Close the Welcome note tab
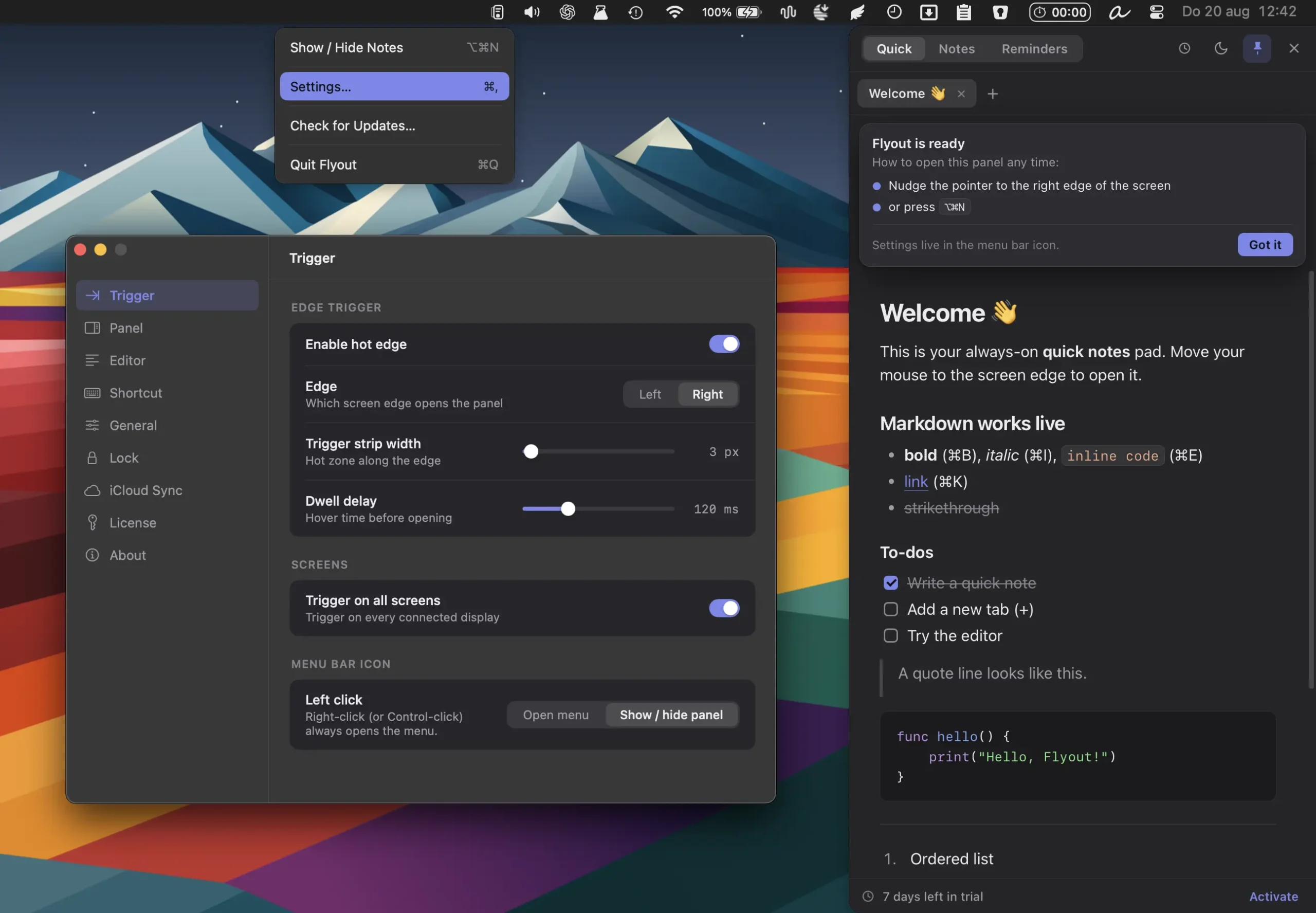 click(961, 94)
